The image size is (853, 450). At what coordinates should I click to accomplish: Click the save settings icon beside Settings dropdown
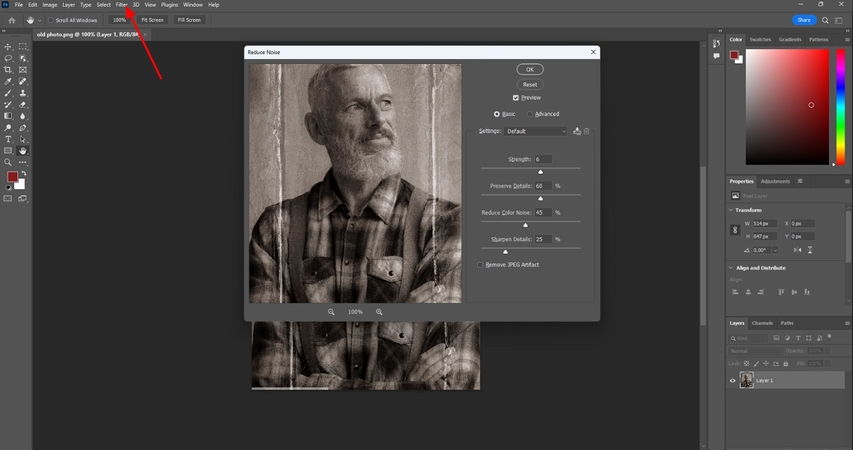pos(577,131)
